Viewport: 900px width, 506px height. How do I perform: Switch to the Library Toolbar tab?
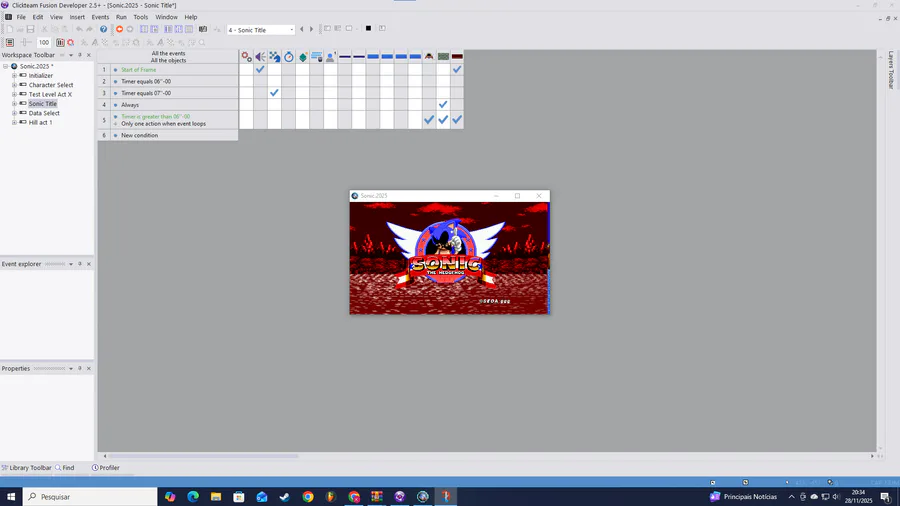pos(26,468)
